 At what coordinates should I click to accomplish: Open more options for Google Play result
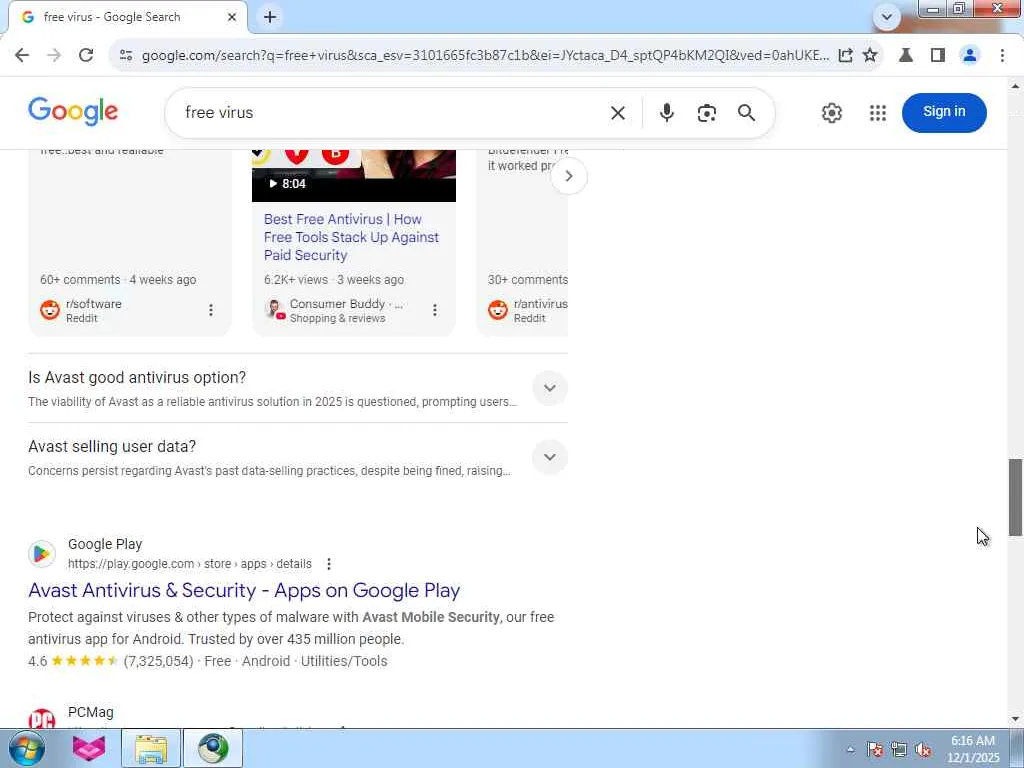pyautogui.click(x=328, y=564)
